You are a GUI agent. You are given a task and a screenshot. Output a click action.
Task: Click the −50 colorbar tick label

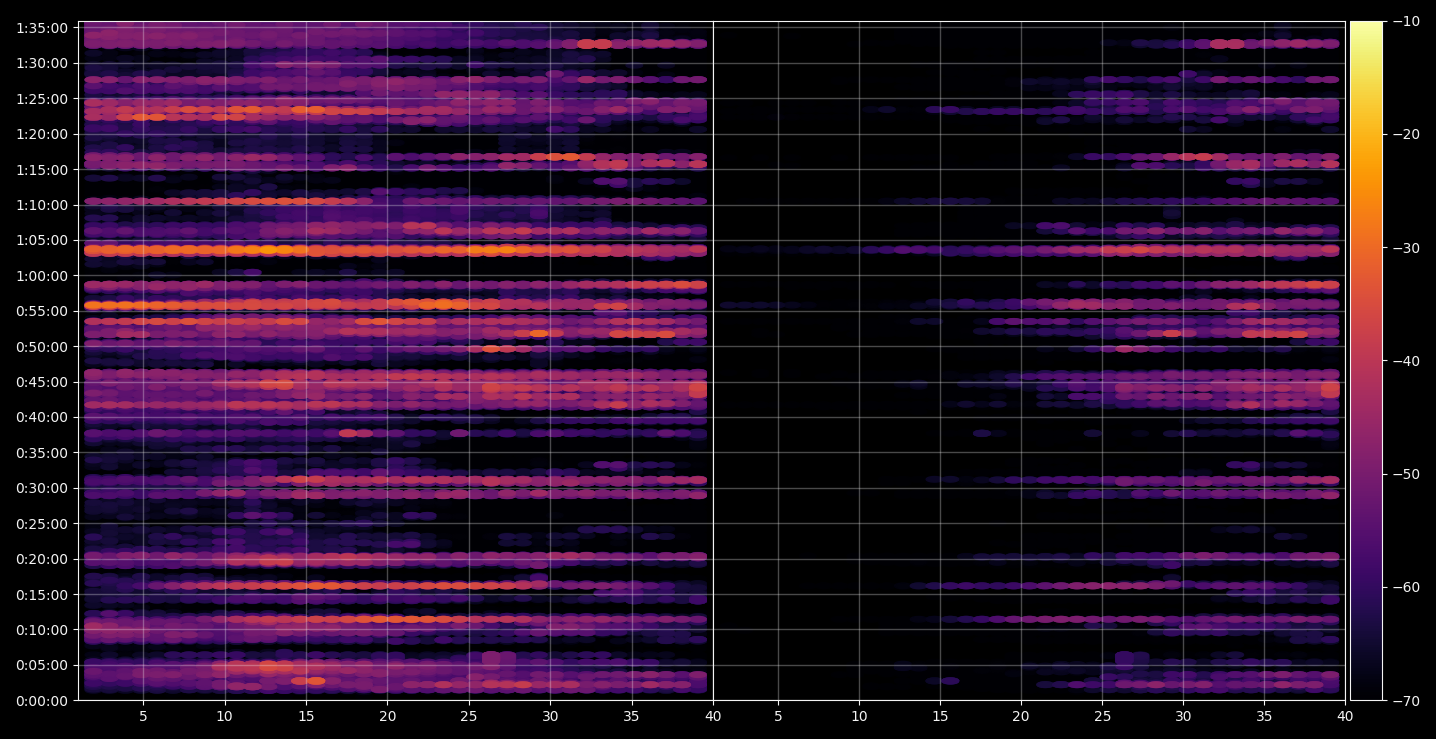click(1405, 474)
